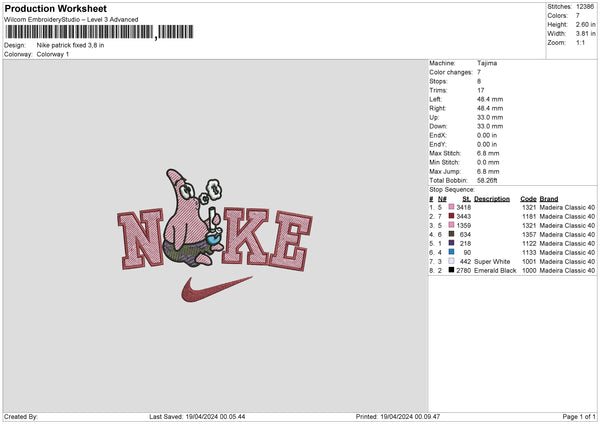Click the Width value 3.81 in
The image size is (600, 424).
point(585,34)
